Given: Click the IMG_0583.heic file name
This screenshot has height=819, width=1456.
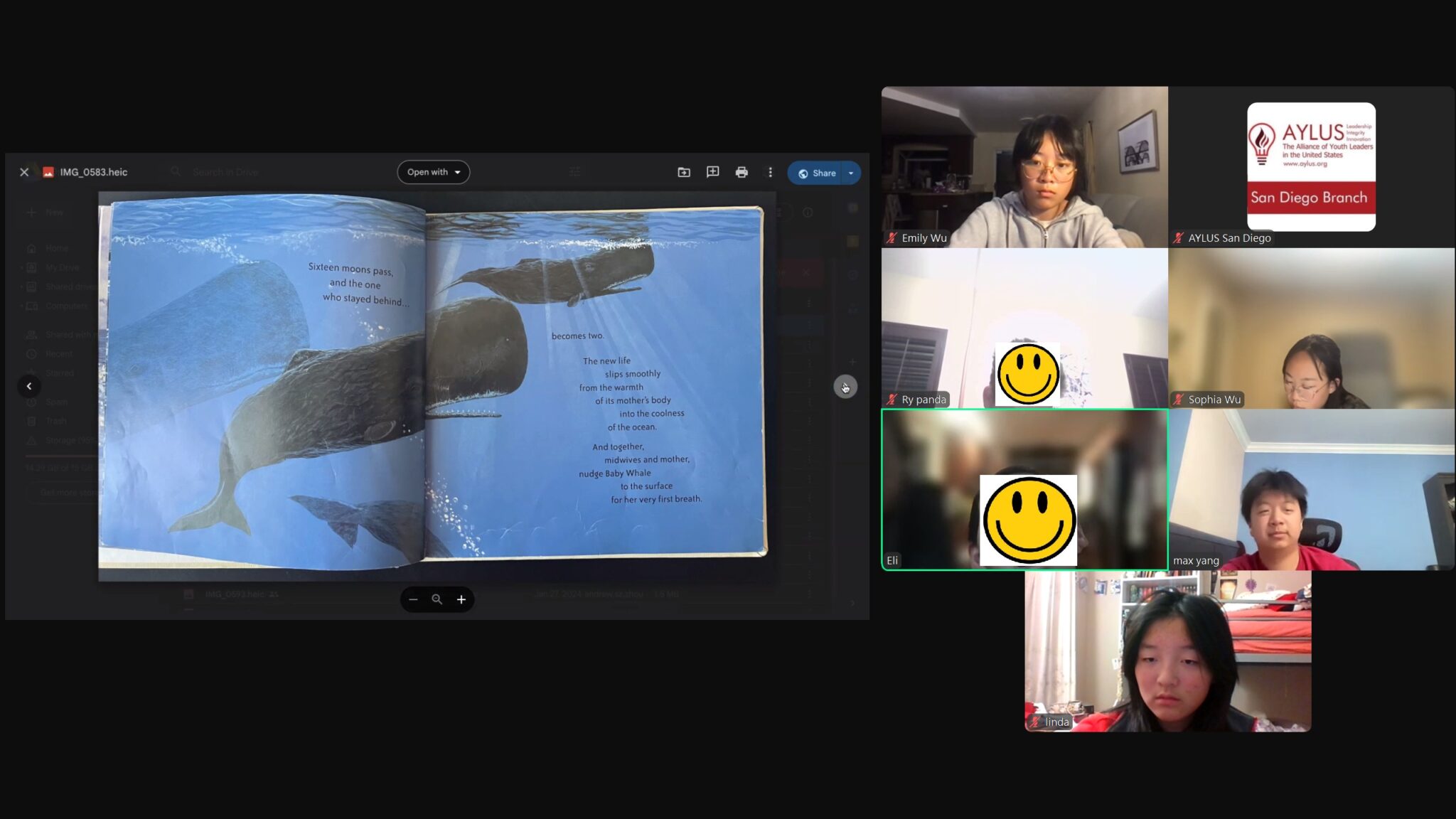Looking at the screenshot, I should (94, 172).
